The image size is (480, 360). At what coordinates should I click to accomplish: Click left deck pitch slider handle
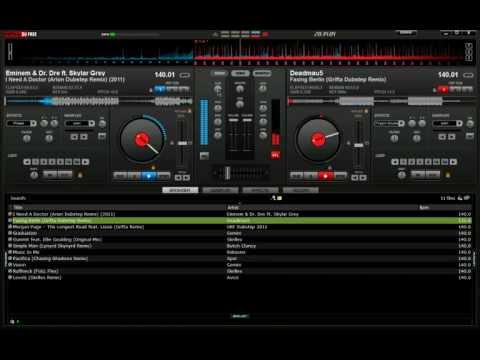(182, 143)
